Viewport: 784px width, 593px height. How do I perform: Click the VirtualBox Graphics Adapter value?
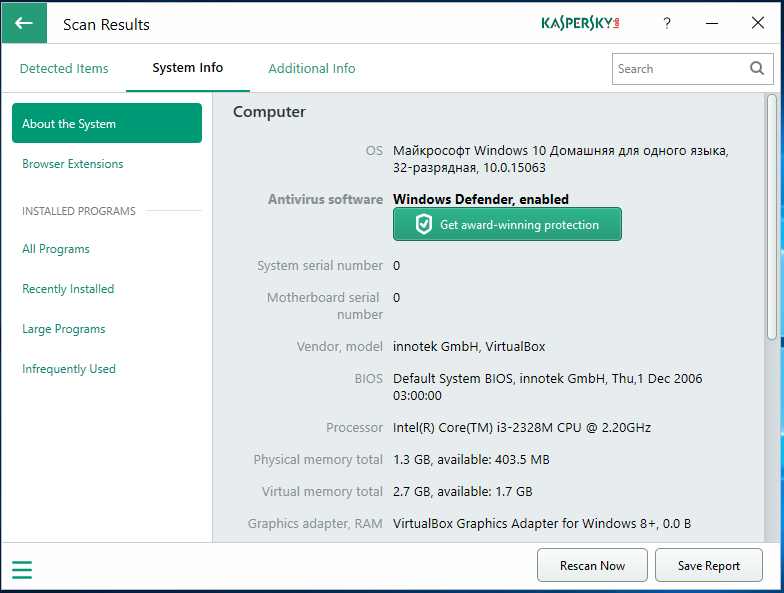542,524
